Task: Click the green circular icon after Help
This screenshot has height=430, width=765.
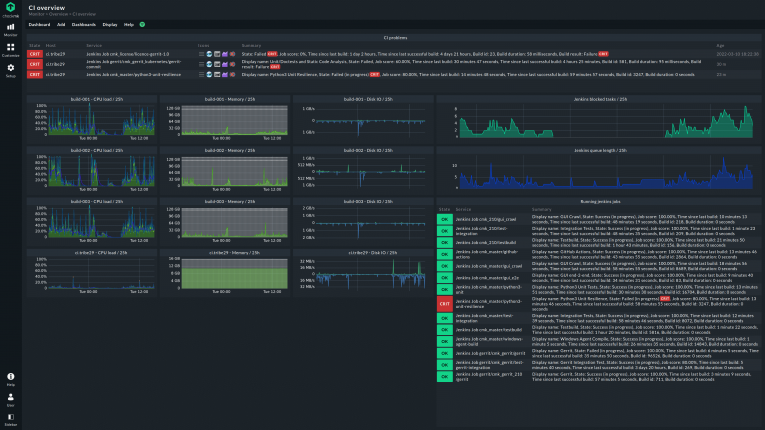Action: tap(142, 23)
